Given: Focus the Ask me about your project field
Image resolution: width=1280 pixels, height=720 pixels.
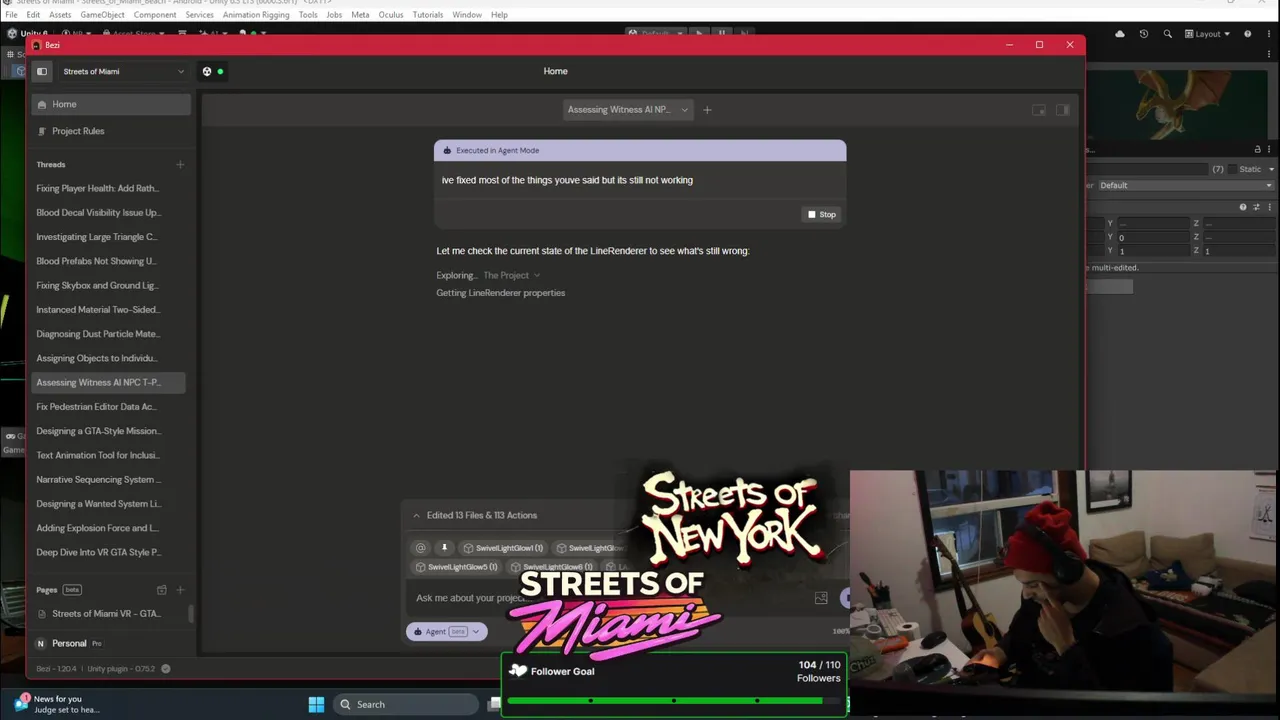Looking at the screenshot, I should point(612,598).
